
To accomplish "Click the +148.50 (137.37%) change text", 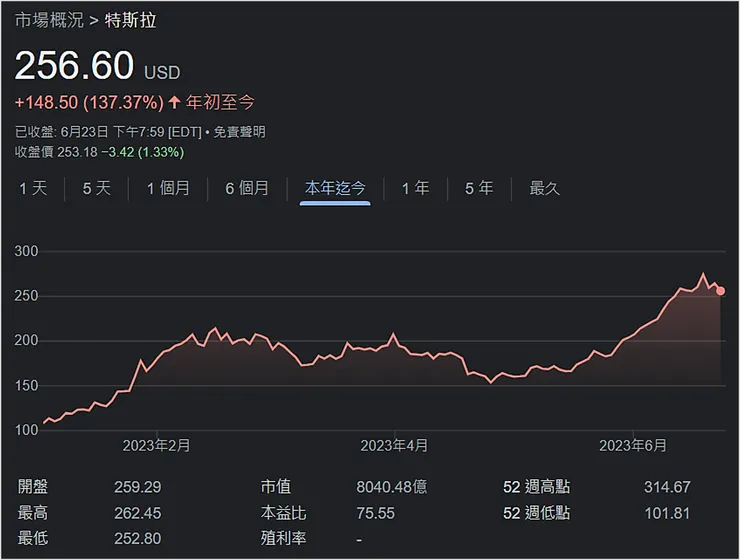I will tap(89, 102).
